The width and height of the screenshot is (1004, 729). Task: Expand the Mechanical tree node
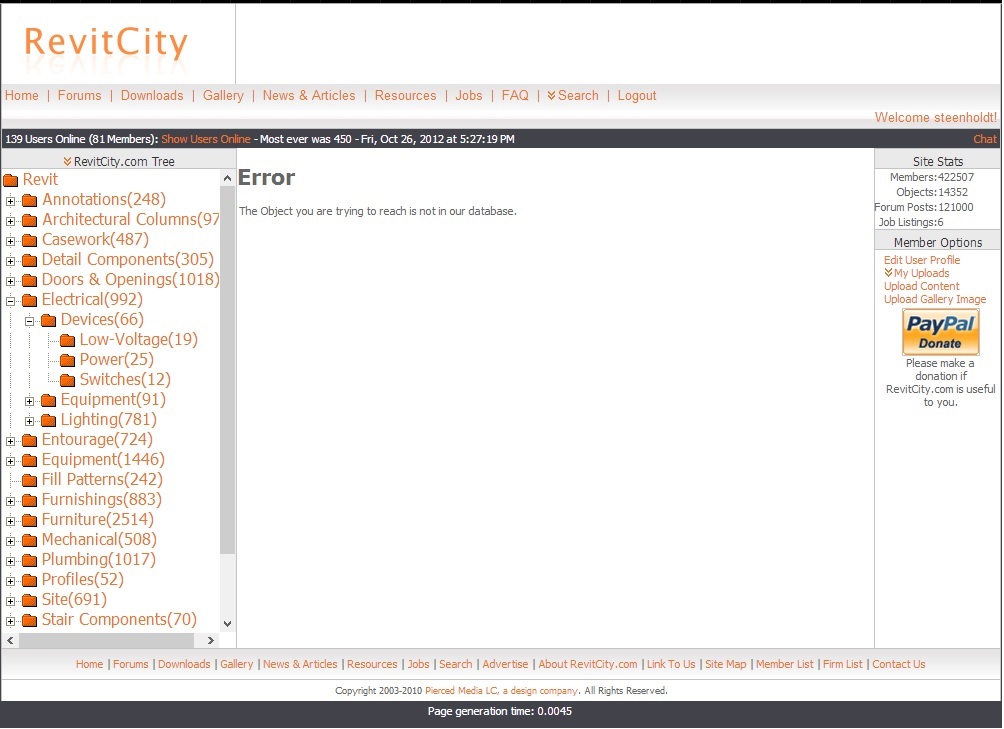tap(10, 541)
